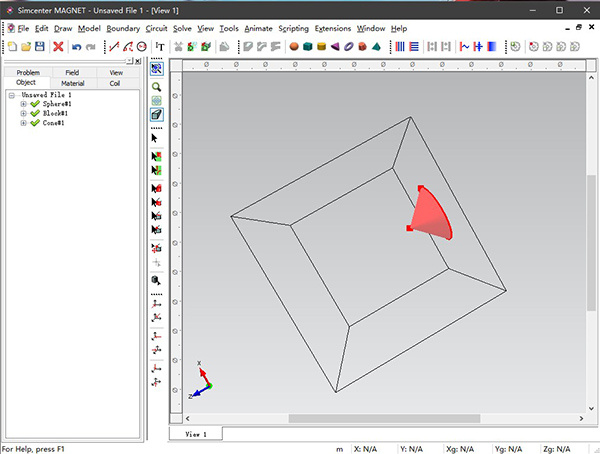Expand the Sphere#1 tree node

coord(23,104)
